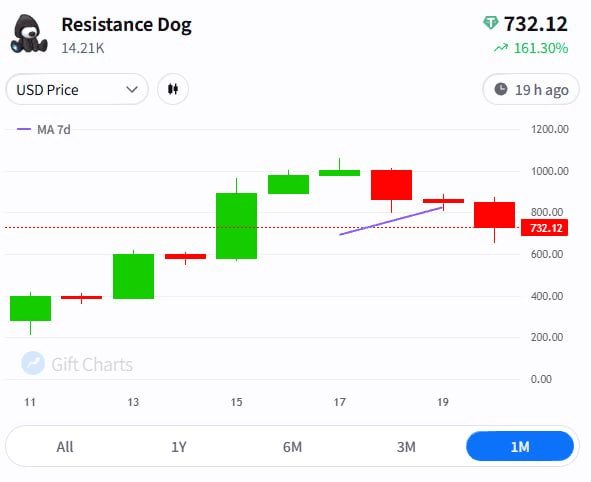Click the MA 7d legend entry
Screen dimensions: 591x482
pos(44,130)
